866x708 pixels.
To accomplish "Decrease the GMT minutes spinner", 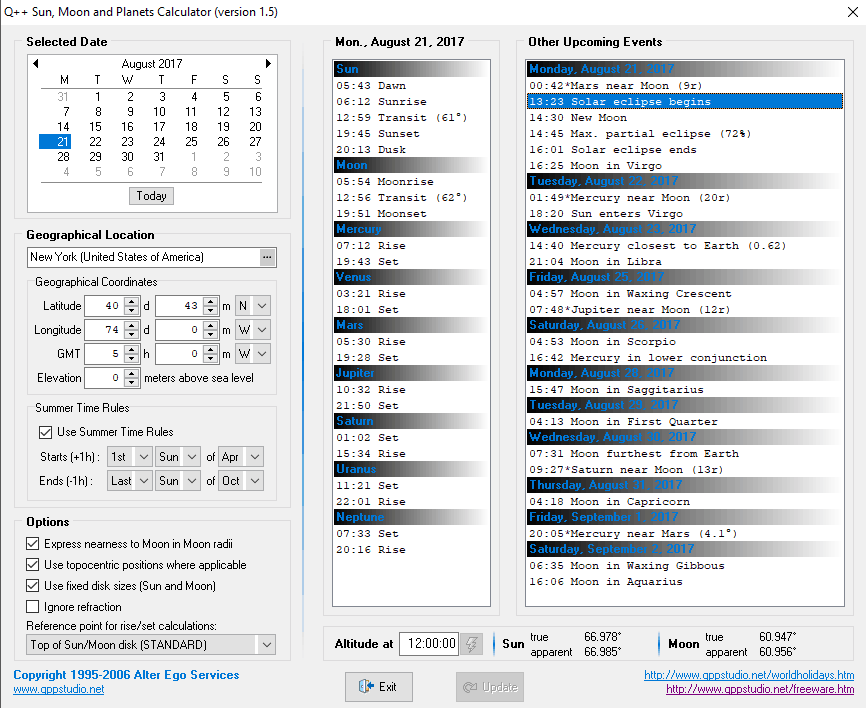I will click(x=210, y=358).
